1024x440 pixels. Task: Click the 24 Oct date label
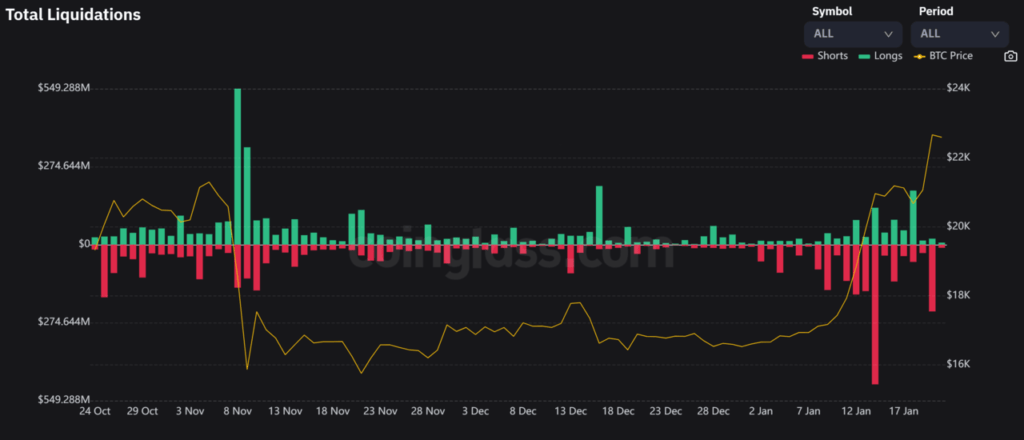coord(95,411)
